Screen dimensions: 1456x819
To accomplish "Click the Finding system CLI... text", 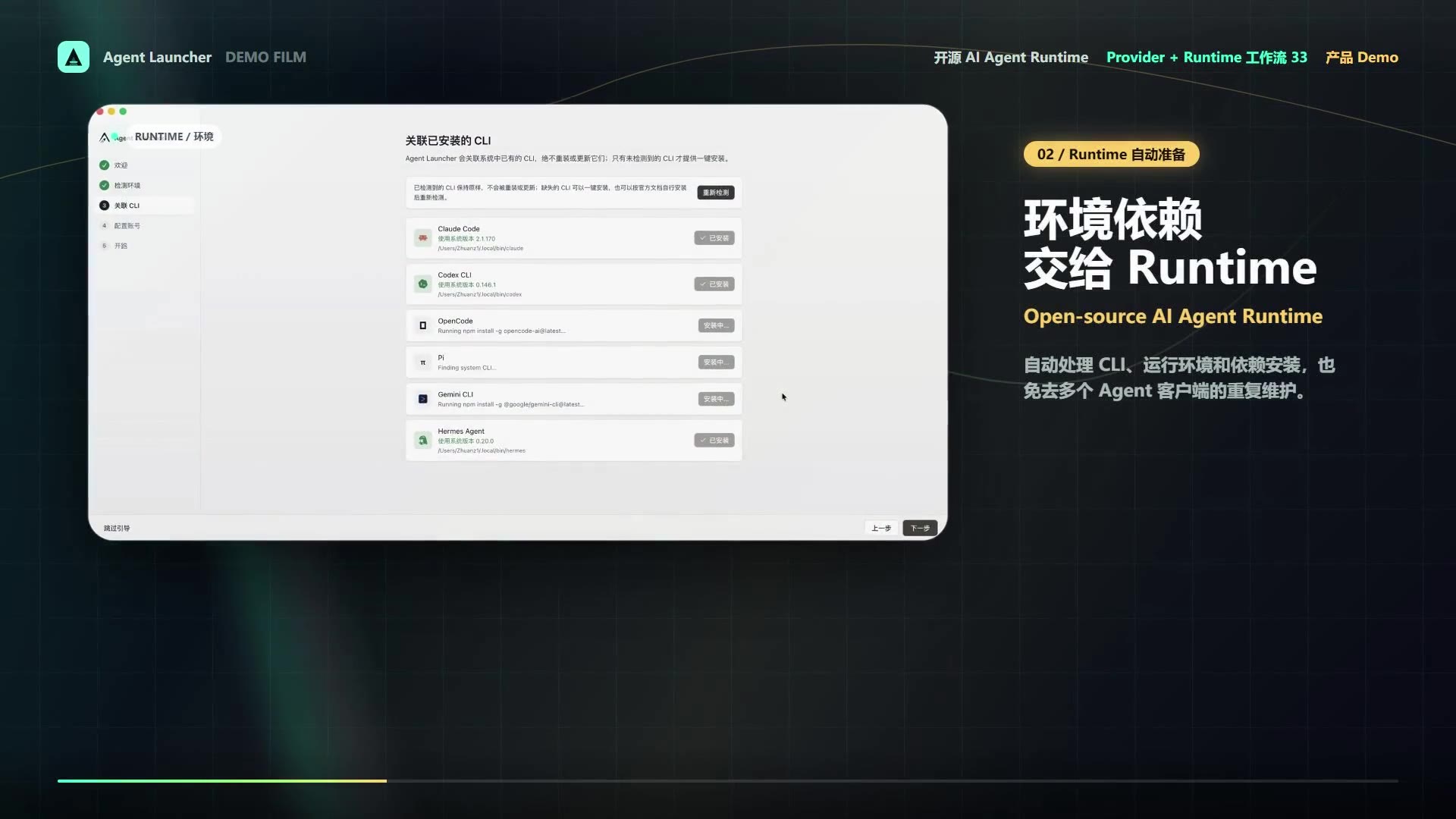I will [466, 368].
